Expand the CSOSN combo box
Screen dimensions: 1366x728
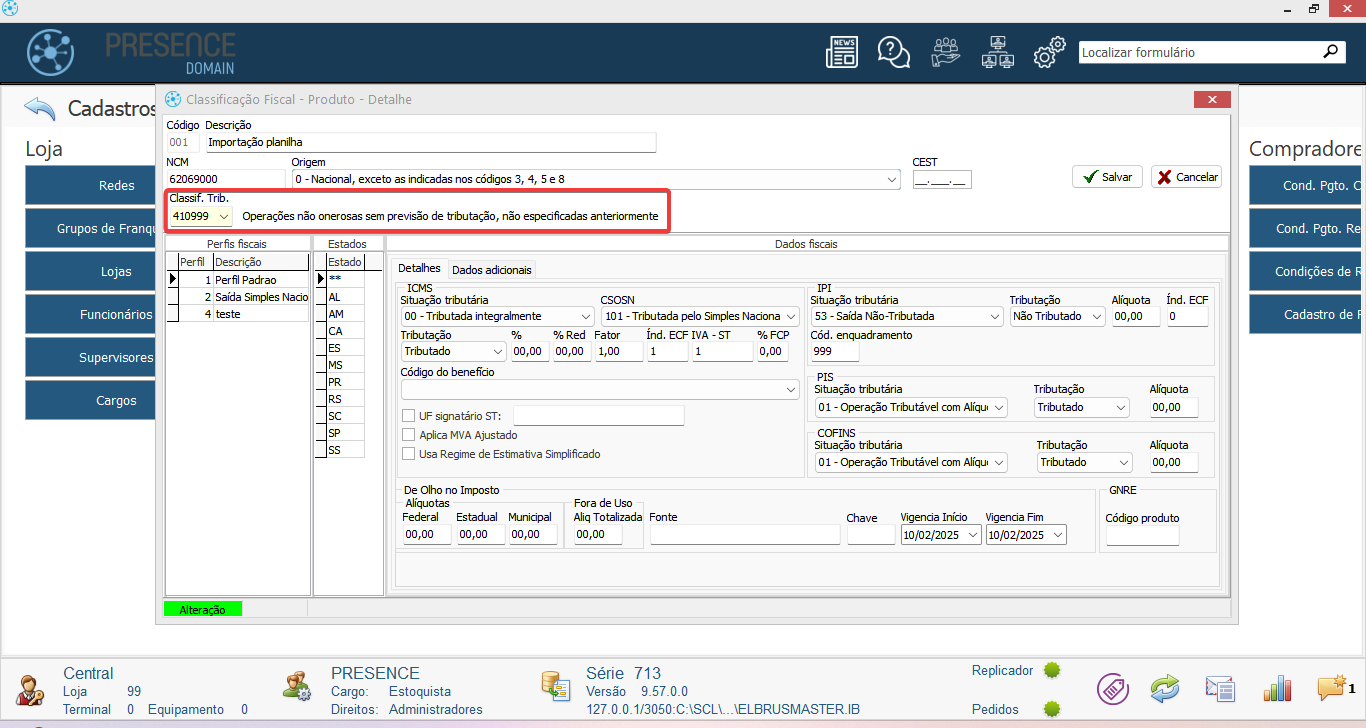click(792, 316)
